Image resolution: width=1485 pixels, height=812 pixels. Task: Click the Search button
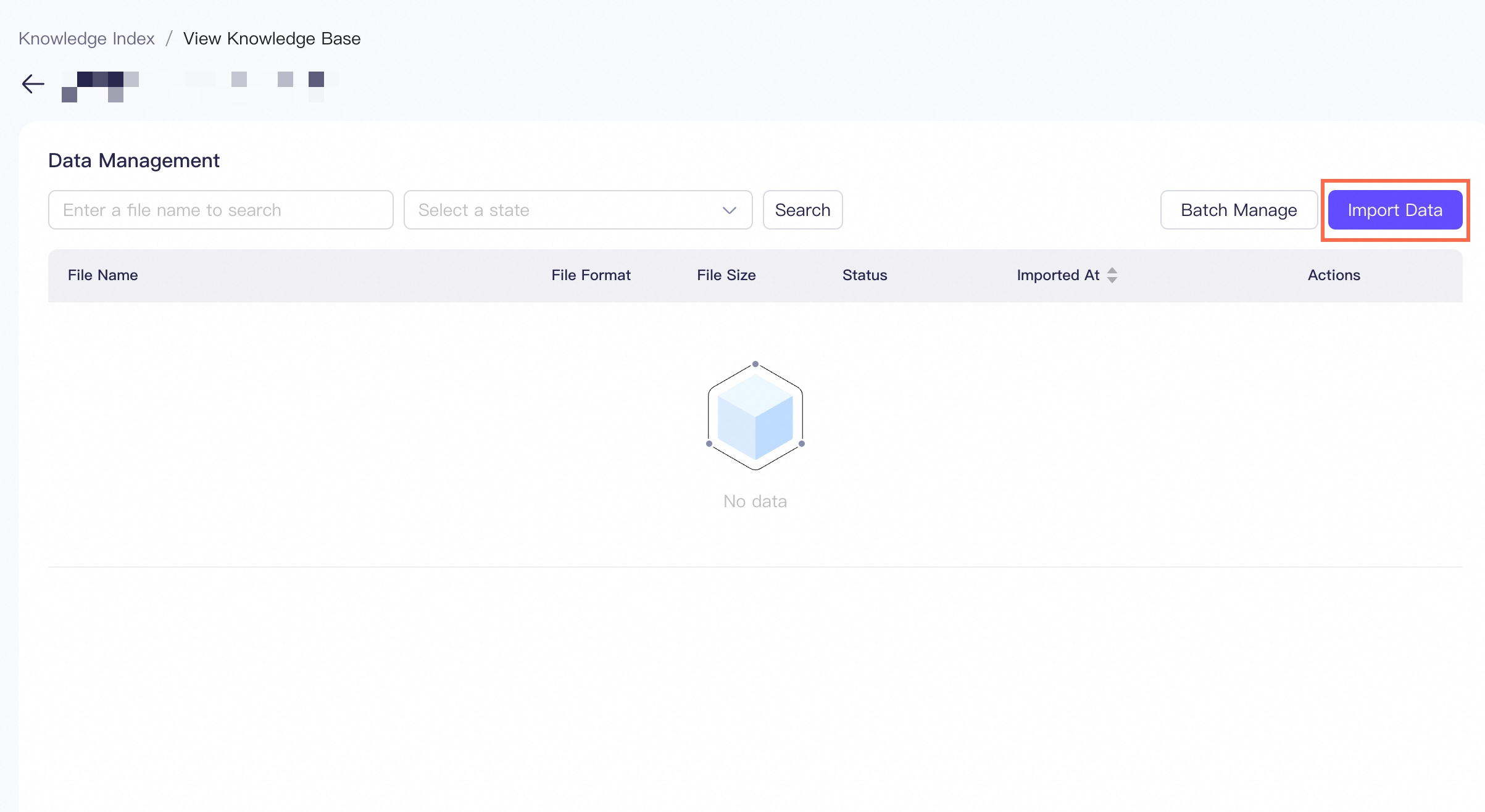(802, 210)
